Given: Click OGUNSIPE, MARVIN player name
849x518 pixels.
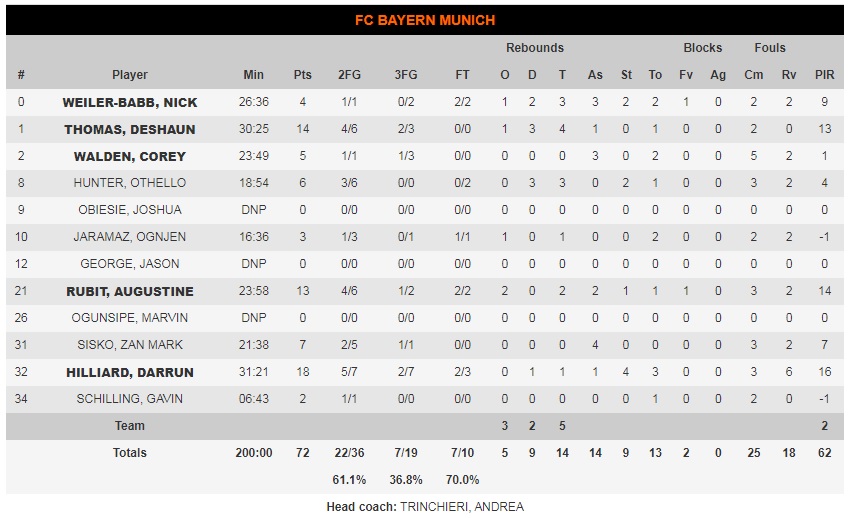Looking at the screenshot, I should point(129,318).
